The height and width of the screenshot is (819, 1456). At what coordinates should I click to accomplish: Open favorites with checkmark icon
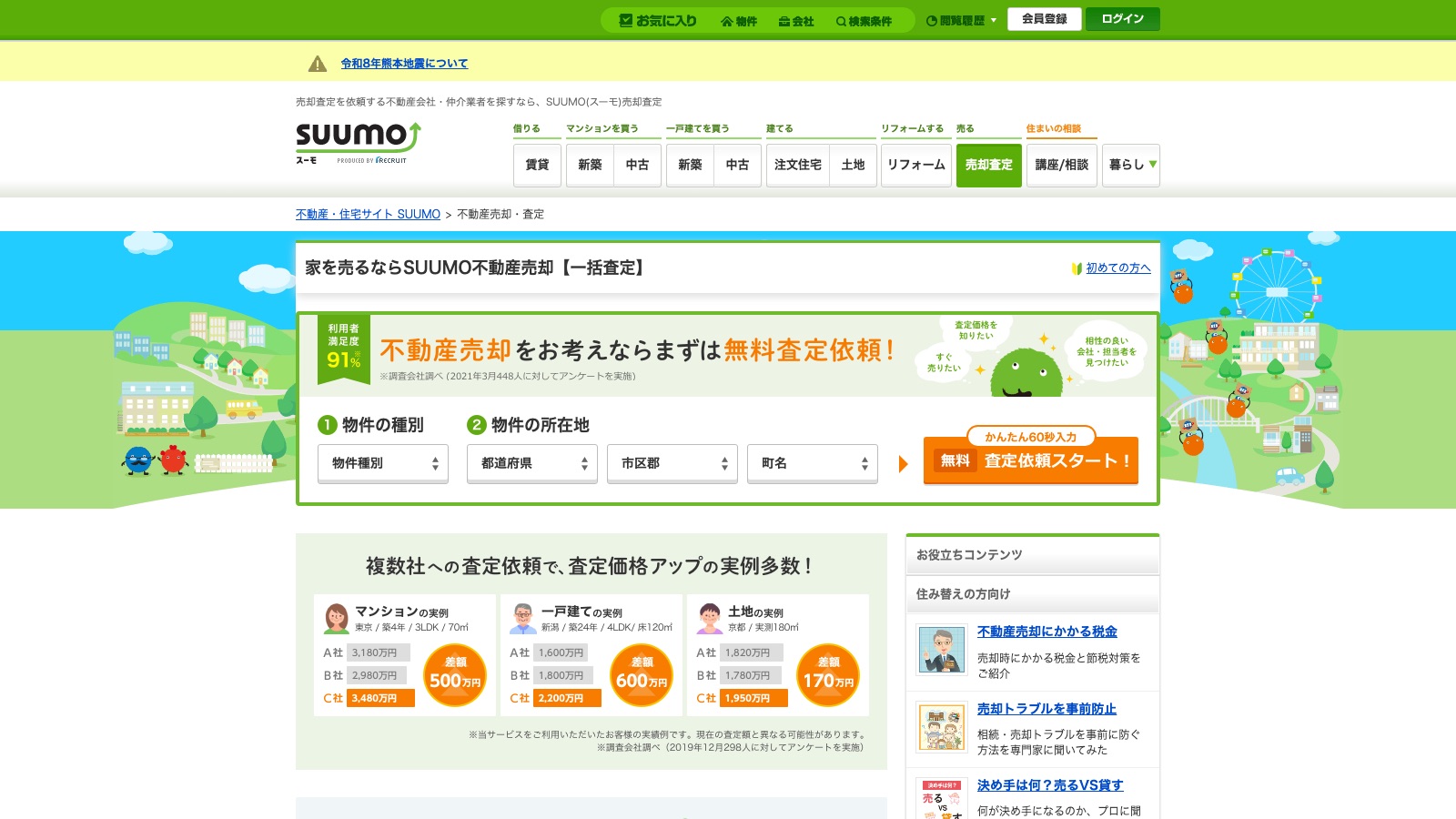pos(658,20)
